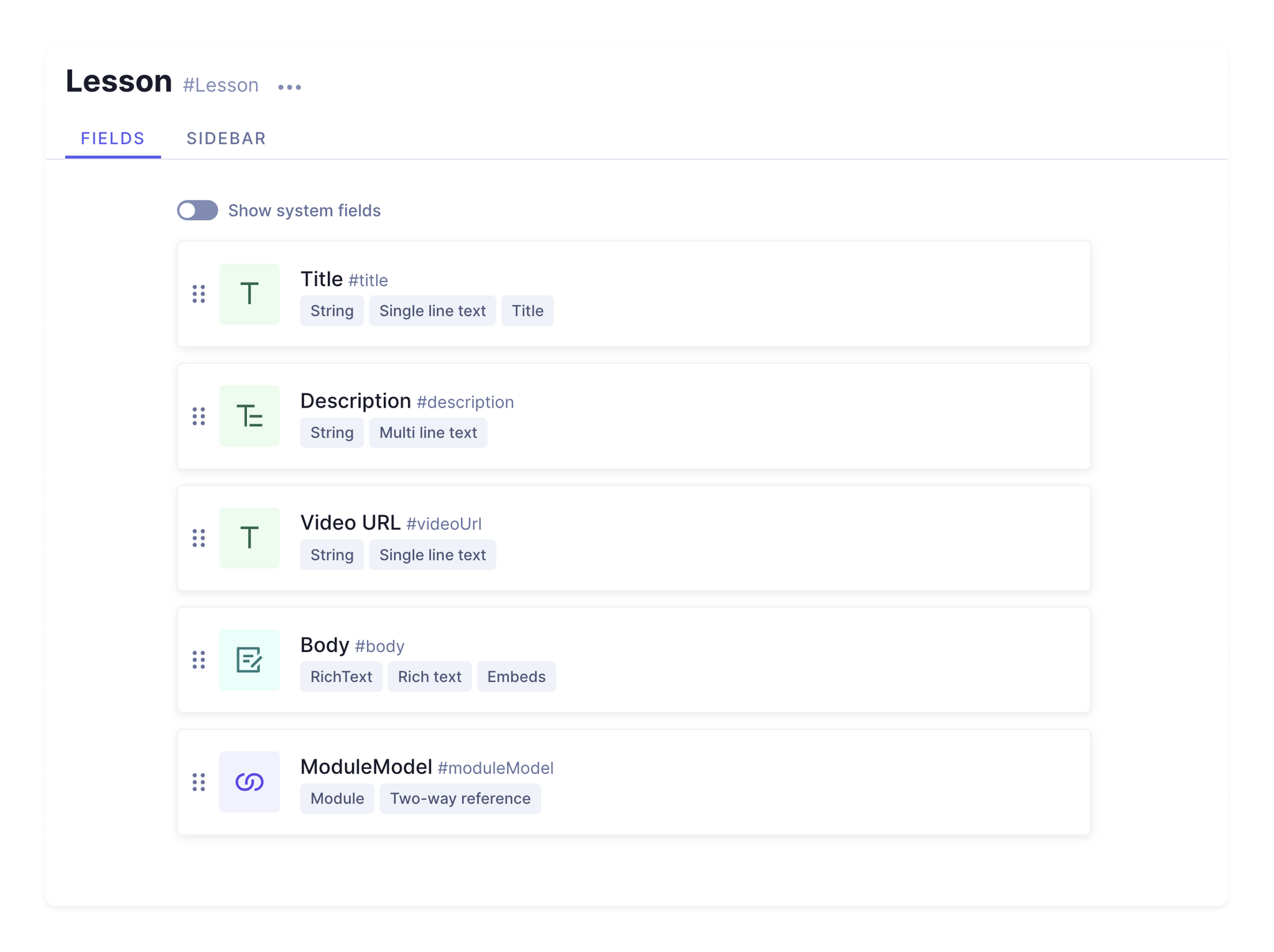Click Single line text tag on Title field
This screenshot has width=1274, height=952.
click(432, 310)
